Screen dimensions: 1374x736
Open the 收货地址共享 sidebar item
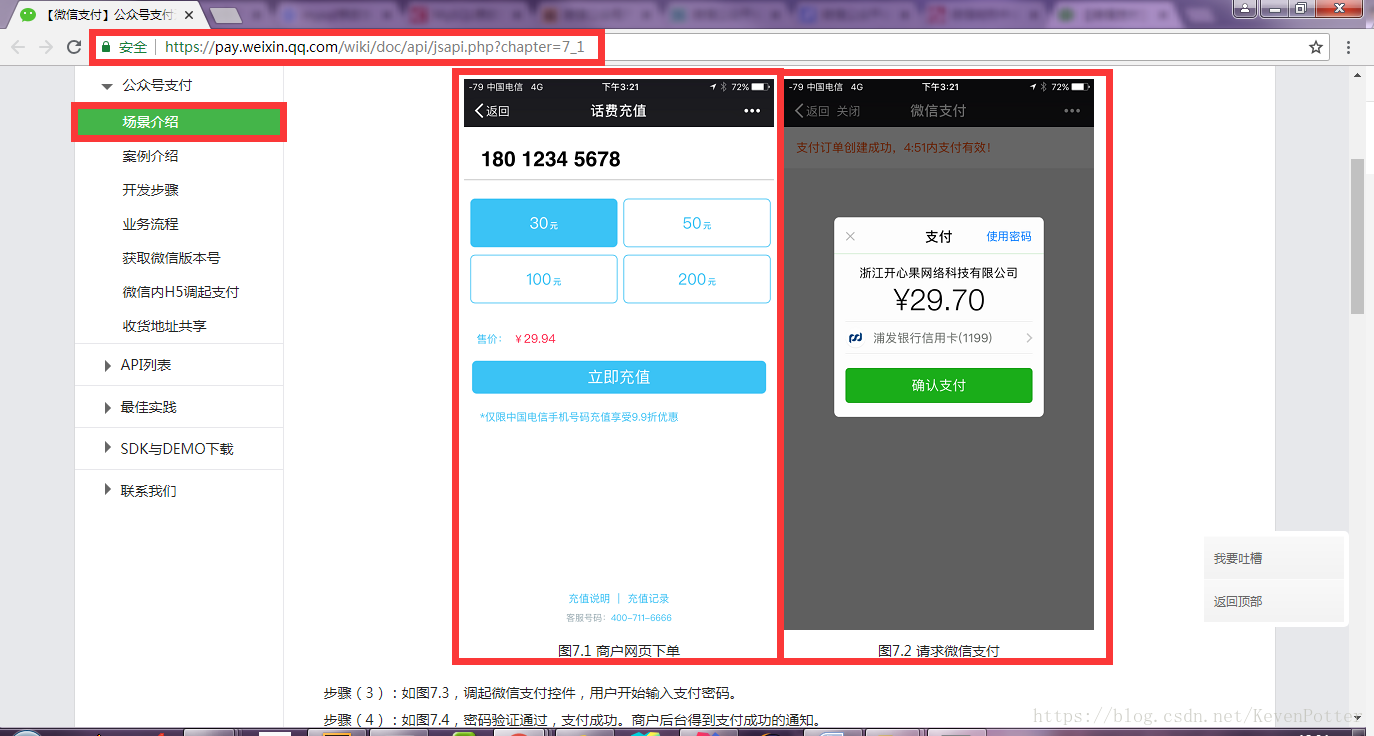pyautogui.click(x=165, y=326)
